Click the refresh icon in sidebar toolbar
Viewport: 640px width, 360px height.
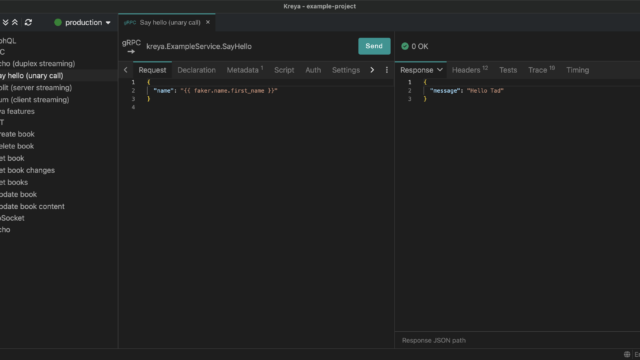[x=28, y=22]
